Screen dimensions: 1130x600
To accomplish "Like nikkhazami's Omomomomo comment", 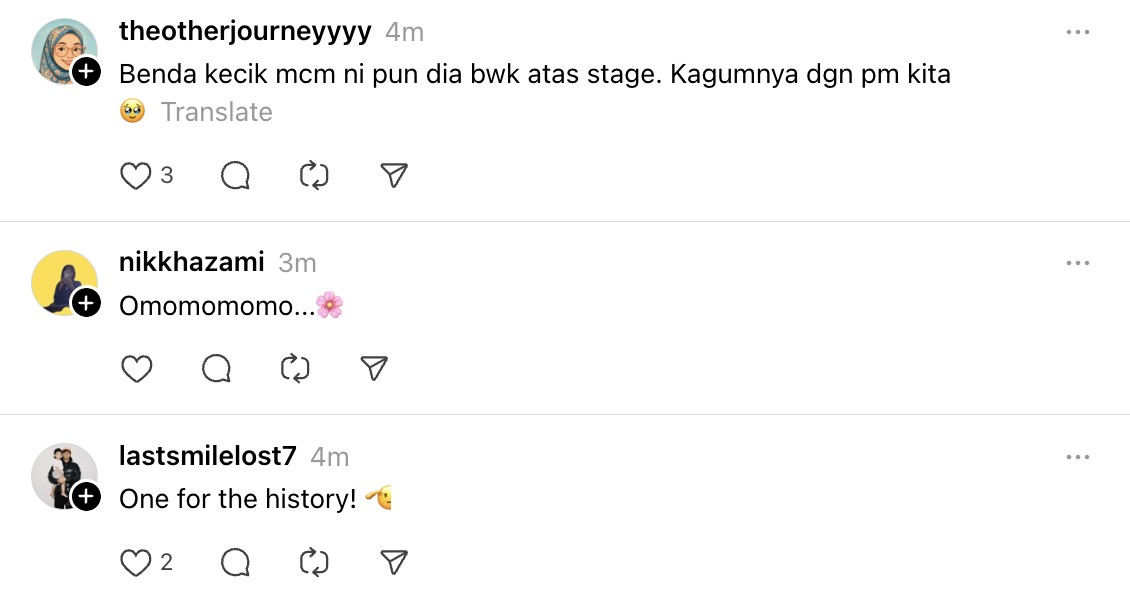I will click(x=136, y=369).
